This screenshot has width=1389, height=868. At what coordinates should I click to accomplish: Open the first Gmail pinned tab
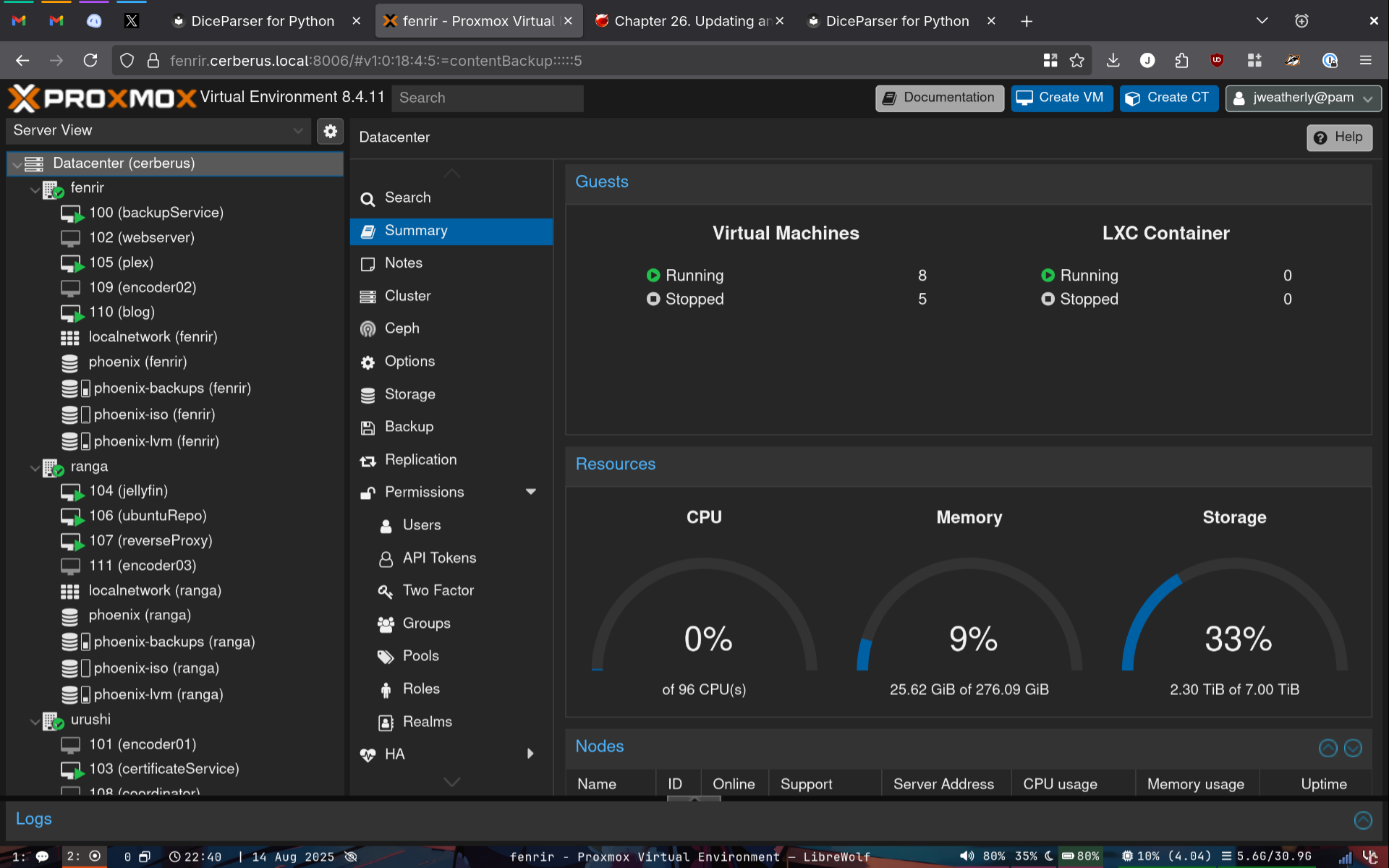19,21
